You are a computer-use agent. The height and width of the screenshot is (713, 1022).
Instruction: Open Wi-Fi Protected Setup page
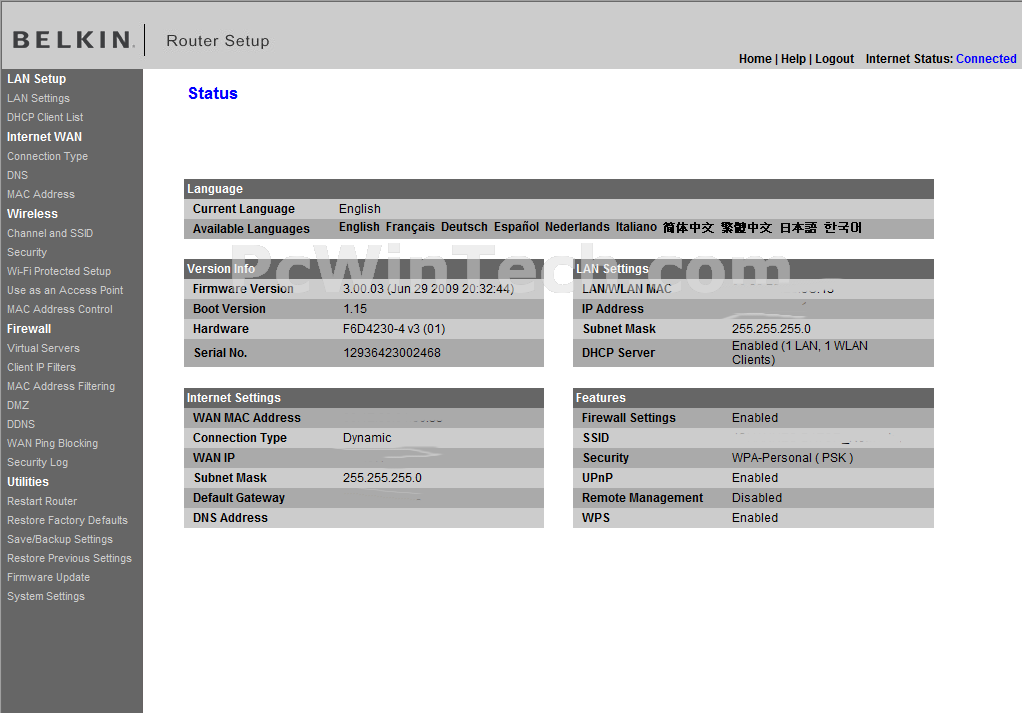coord(59,271)
